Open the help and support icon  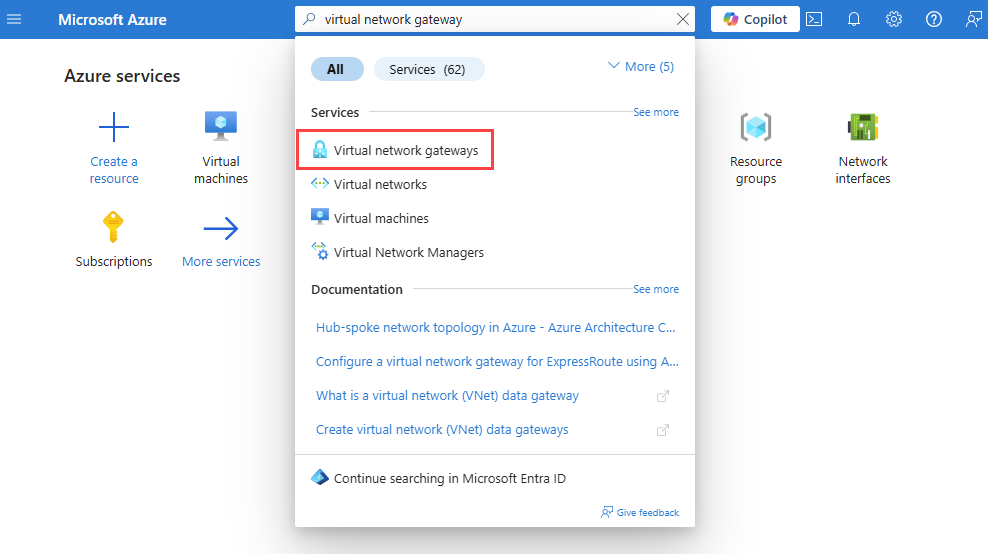coord(934,20)
